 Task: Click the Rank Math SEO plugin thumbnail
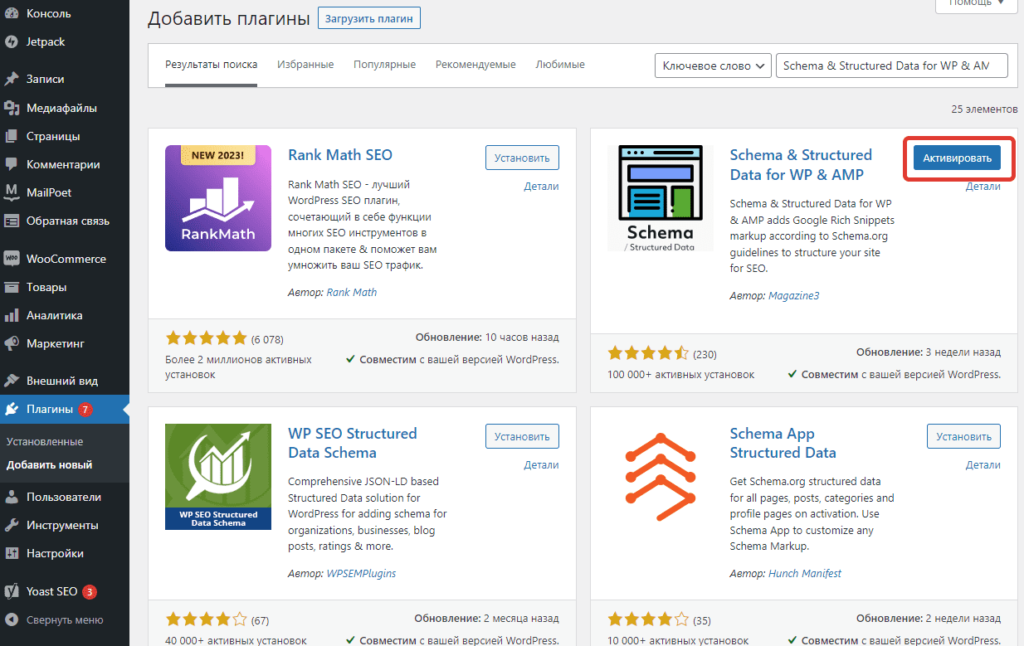pyautogui.click(x=218, y=198)
